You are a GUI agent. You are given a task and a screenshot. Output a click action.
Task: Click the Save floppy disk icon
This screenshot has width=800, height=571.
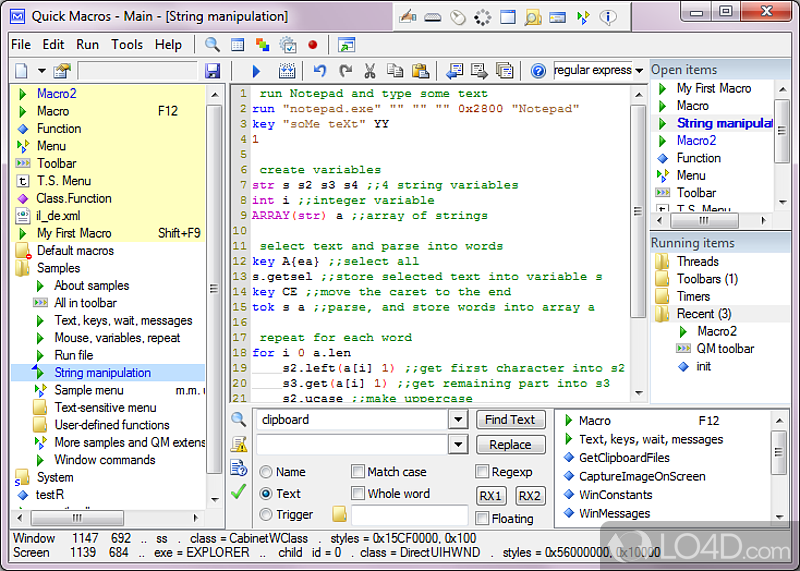coord(212,71)
